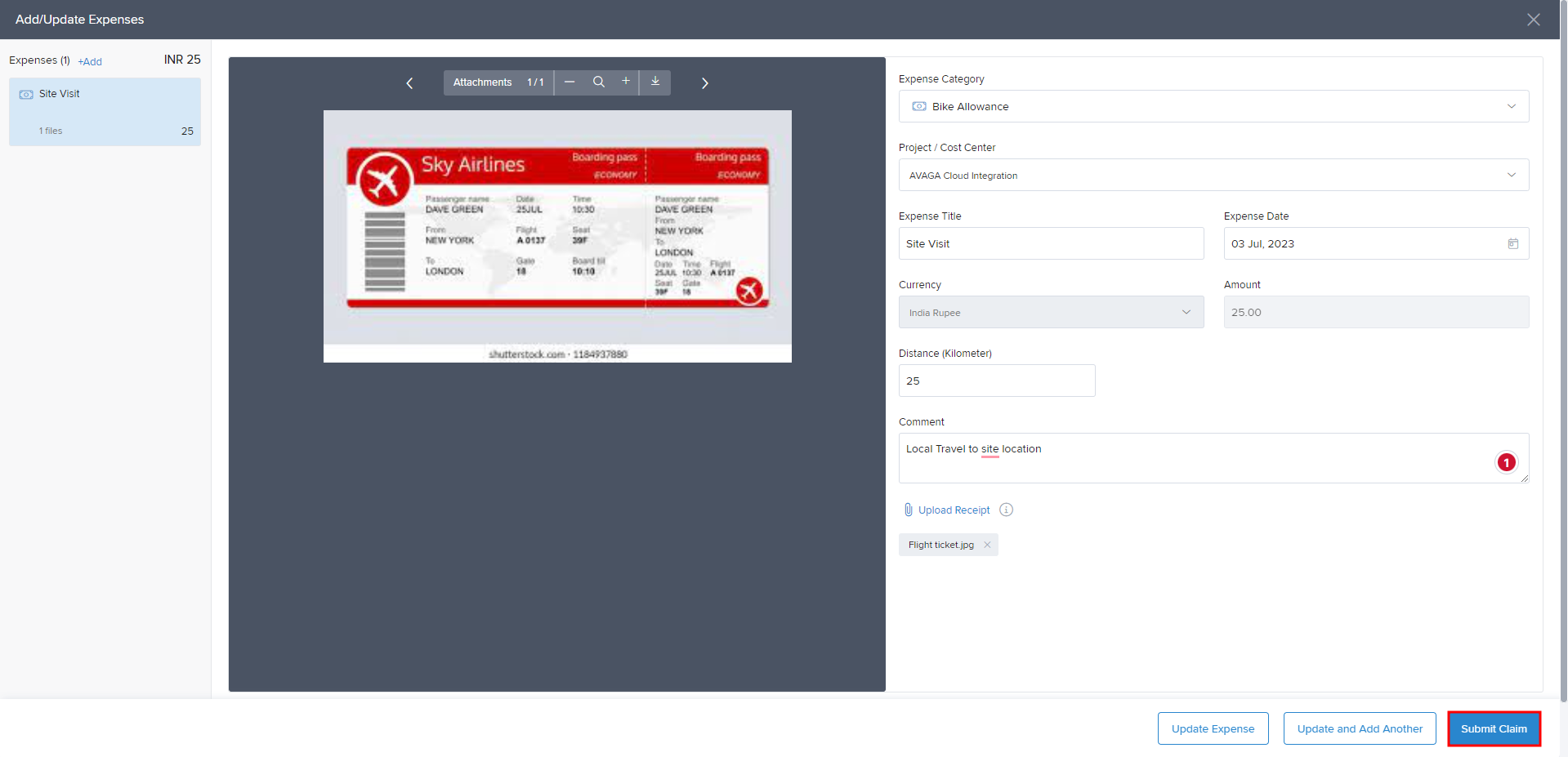The width and height of the screenshot is (1568, 757).
Task: Click the +Add expense link
Action: 90,61
